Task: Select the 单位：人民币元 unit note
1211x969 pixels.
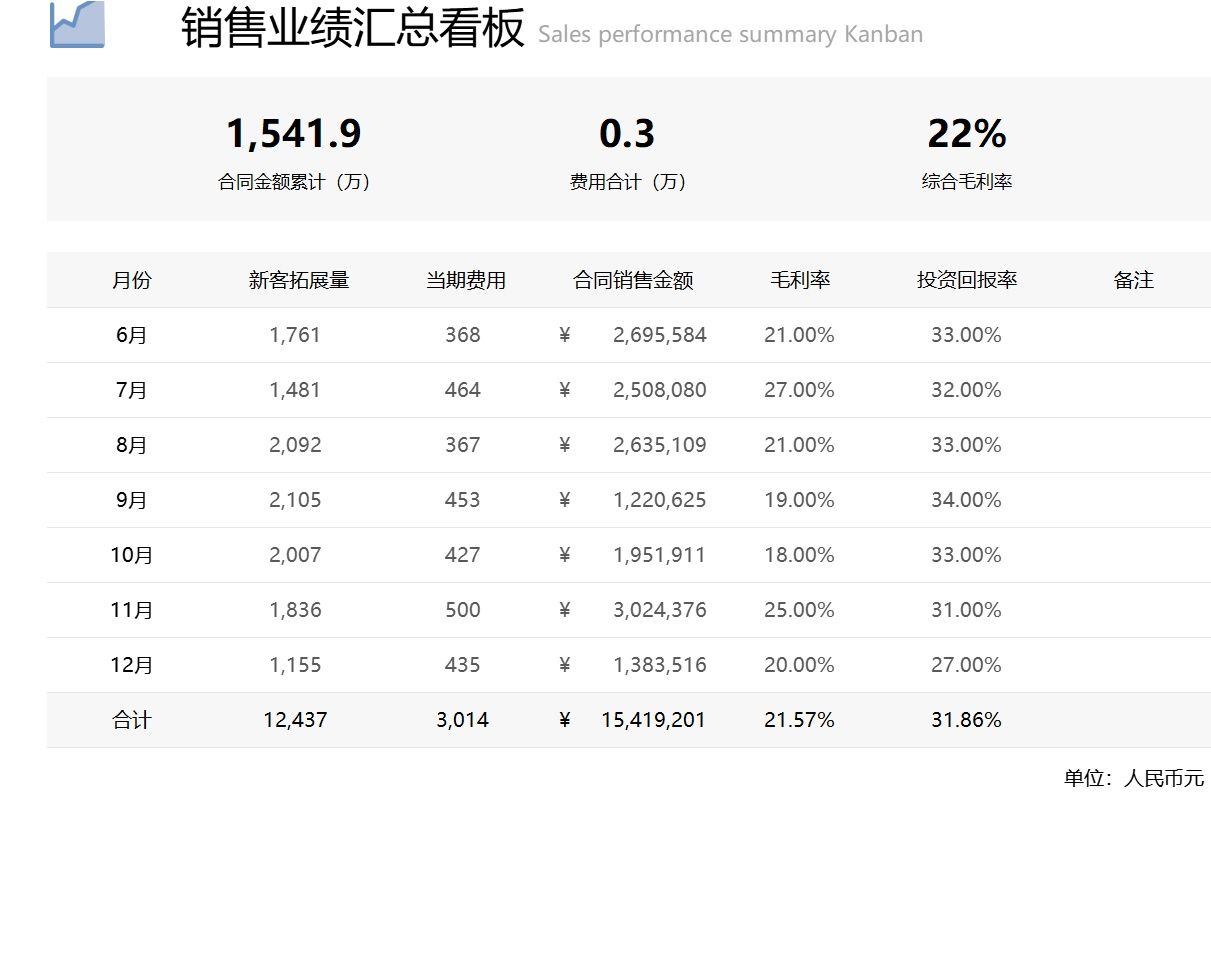Action: pyautogui.click(x=1133, y=779)
